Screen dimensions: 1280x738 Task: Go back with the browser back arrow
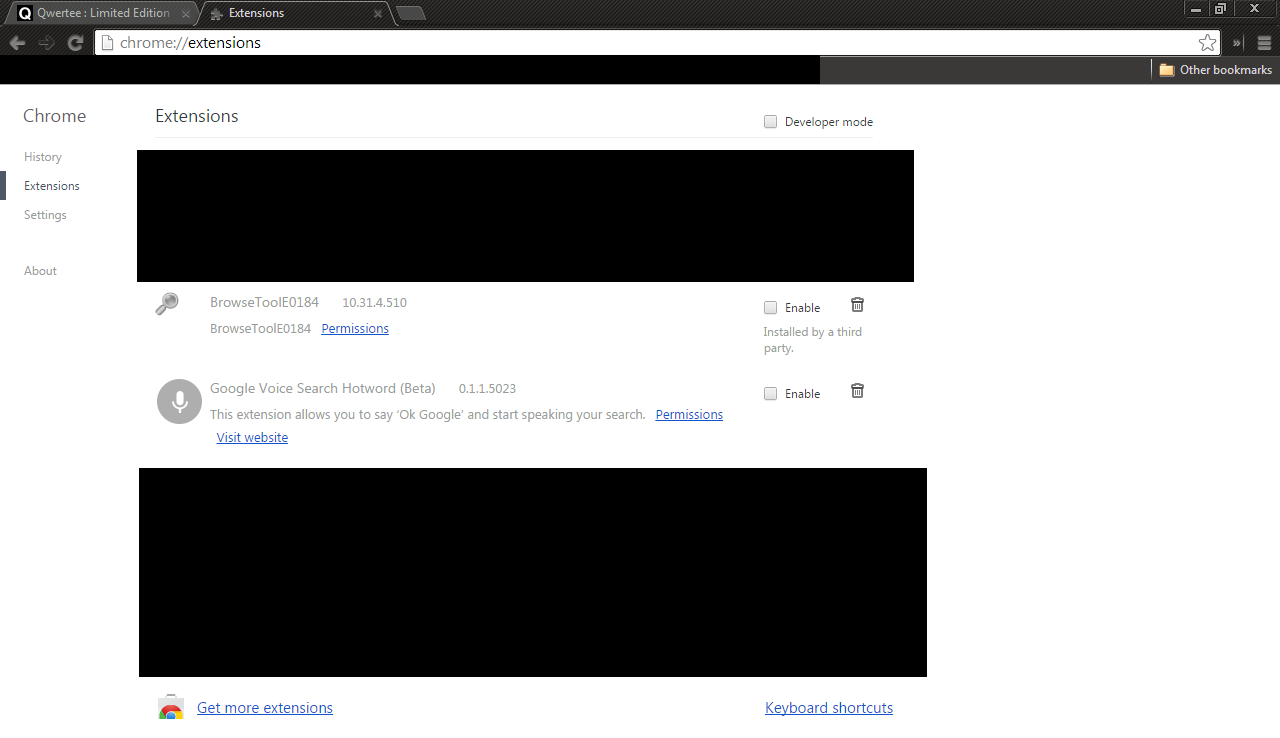[x=17, y=43]
